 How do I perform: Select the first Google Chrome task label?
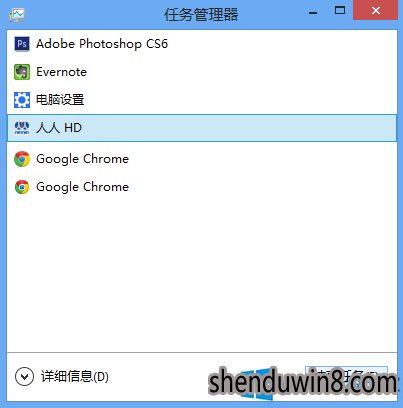pos(82,159)
